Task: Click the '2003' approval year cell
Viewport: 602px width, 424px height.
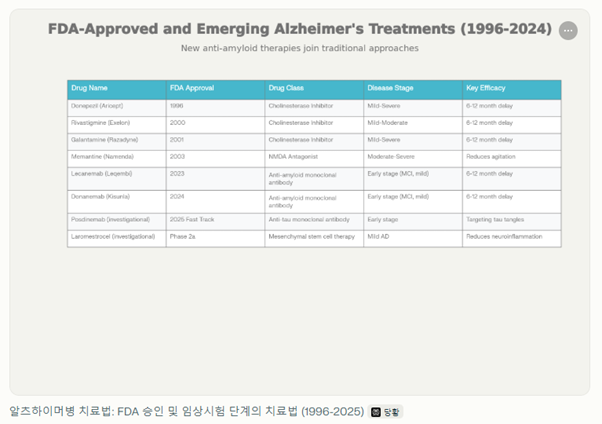Action: tap(215, 159)
